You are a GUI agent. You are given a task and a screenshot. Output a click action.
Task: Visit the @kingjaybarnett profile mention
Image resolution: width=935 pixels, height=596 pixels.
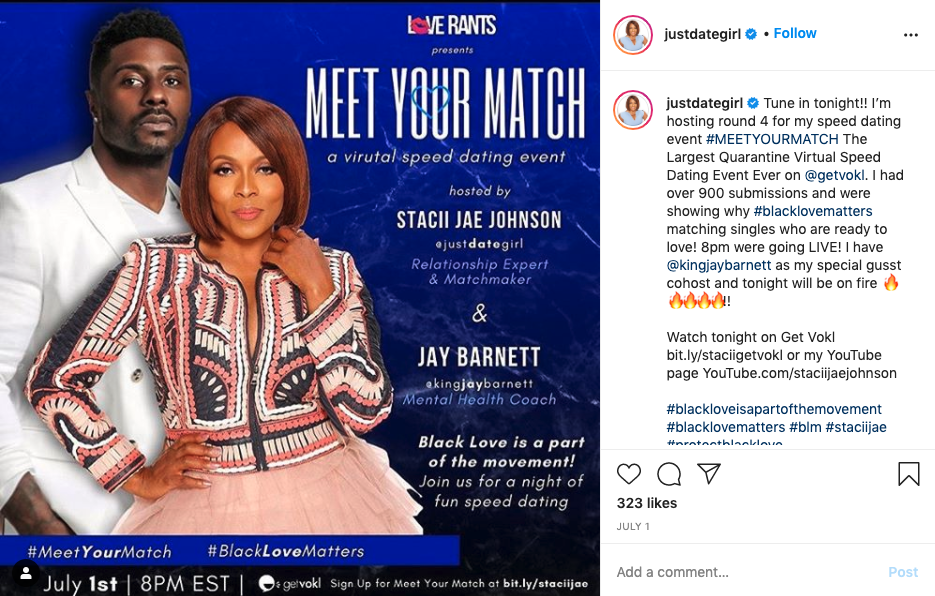(x=719, y=265)
